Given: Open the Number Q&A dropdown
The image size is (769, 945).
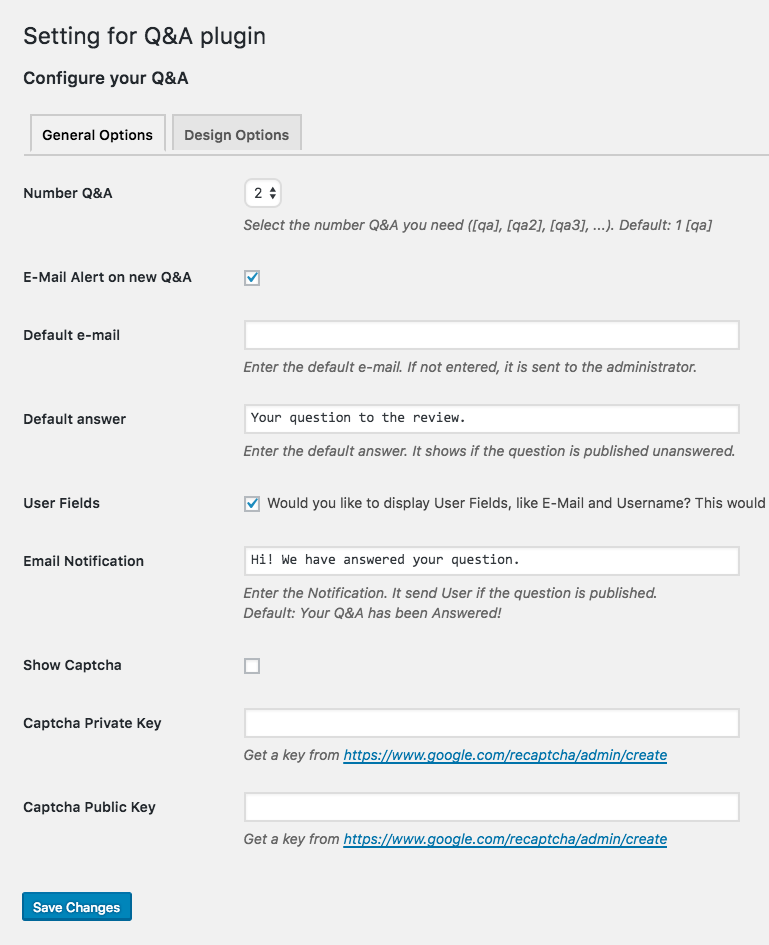Looking at the screenshot, I should (x=263, y=193).
